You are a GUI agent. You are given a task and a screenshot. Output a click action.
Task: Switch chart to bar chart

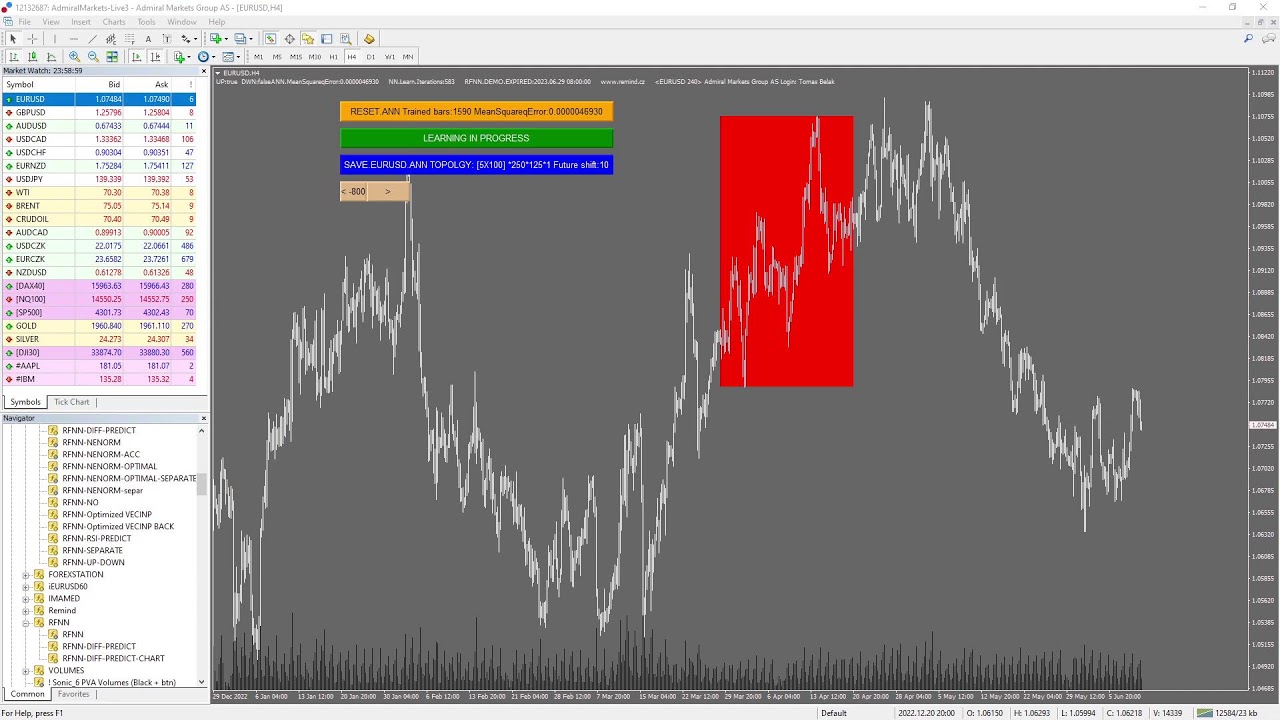[x=14, y=57]
